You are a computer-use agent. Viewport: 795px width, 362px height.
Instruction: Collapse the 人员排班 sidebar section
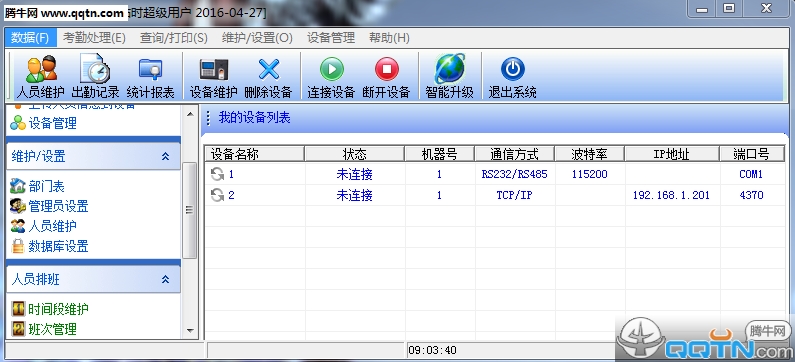(x=165, y=279)
